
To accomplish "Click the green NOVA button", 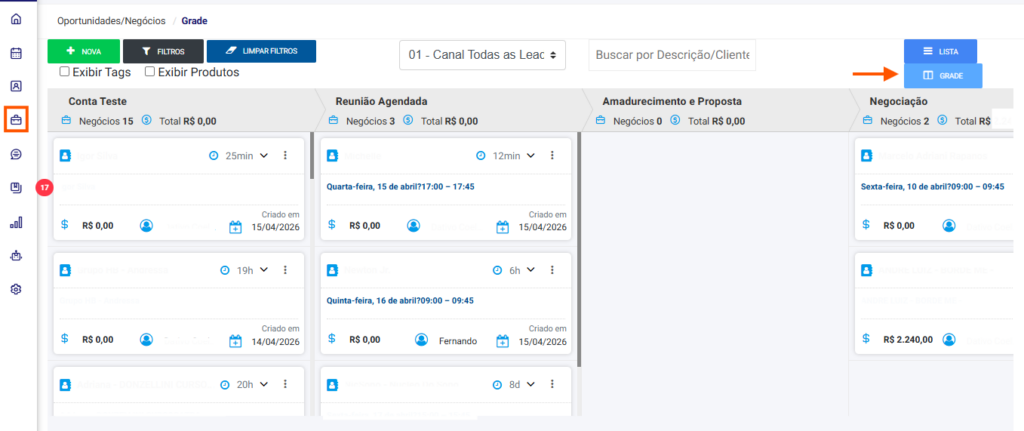I will pyautogui.click(x=83, y=51).
